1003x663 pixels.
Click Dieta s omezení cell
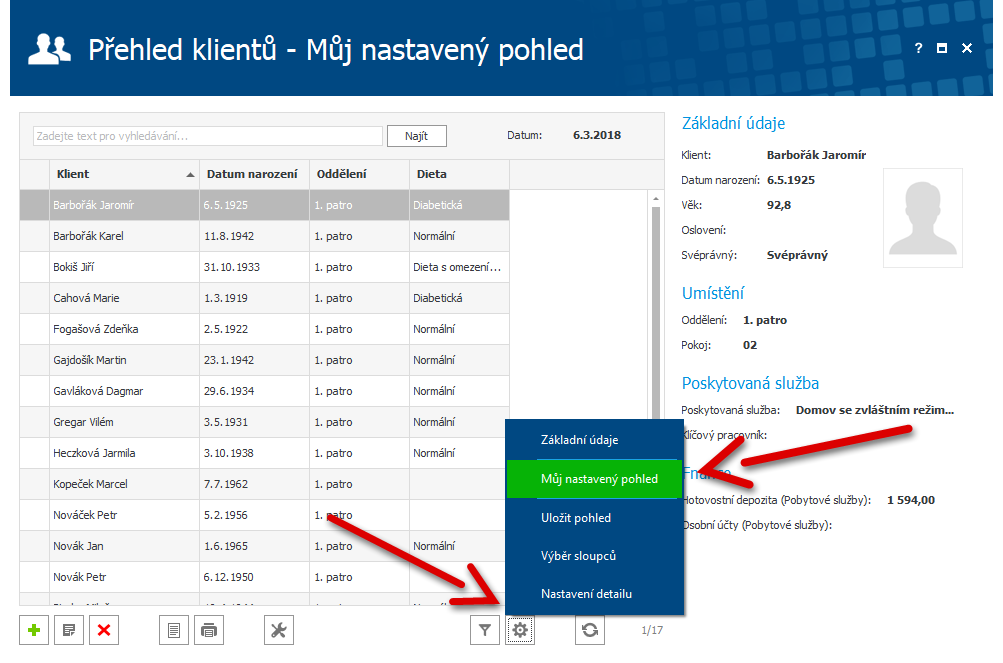click(x=459, y=267)
